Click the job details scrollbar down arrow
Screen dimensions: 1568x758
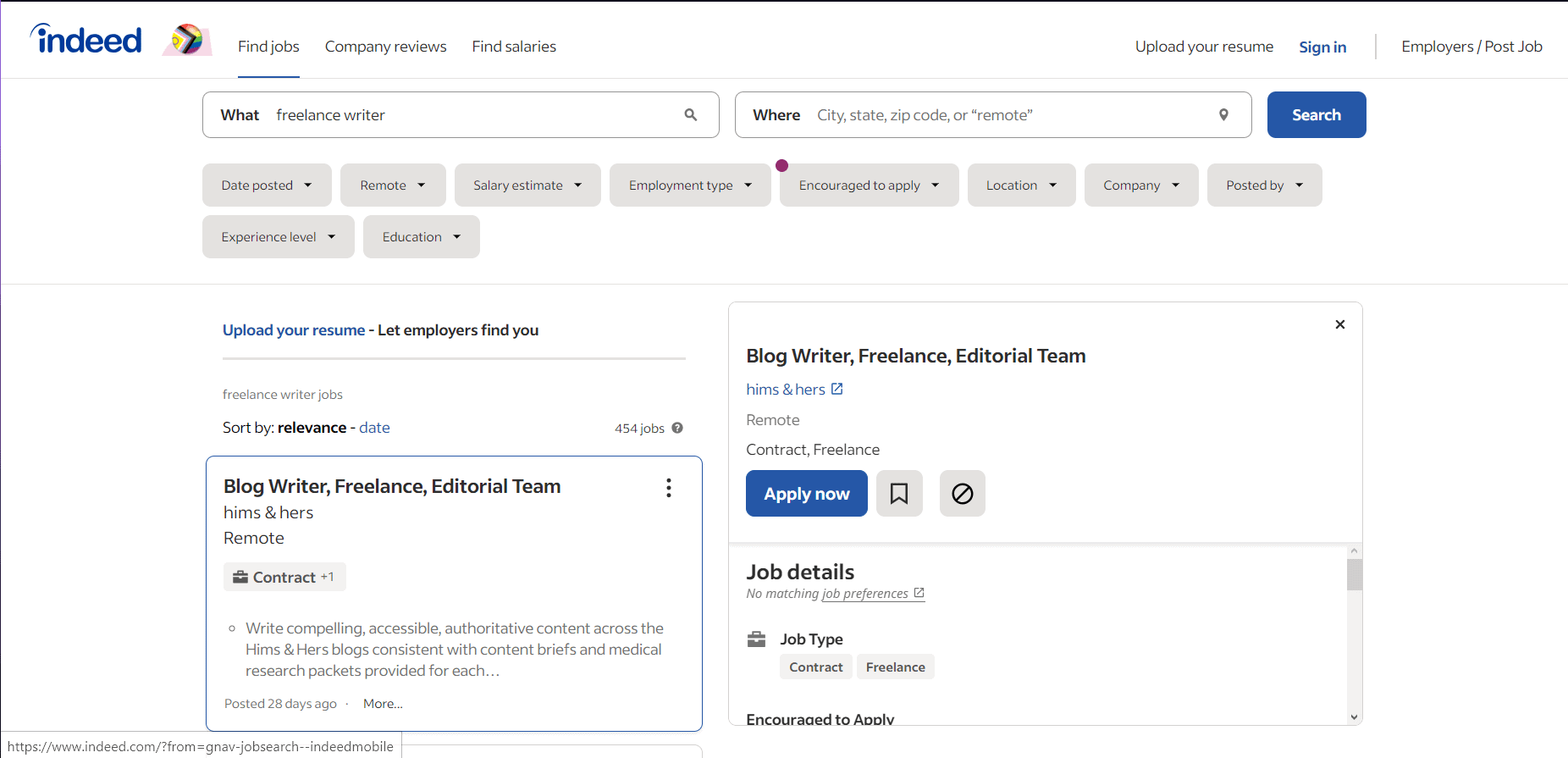1355,717
